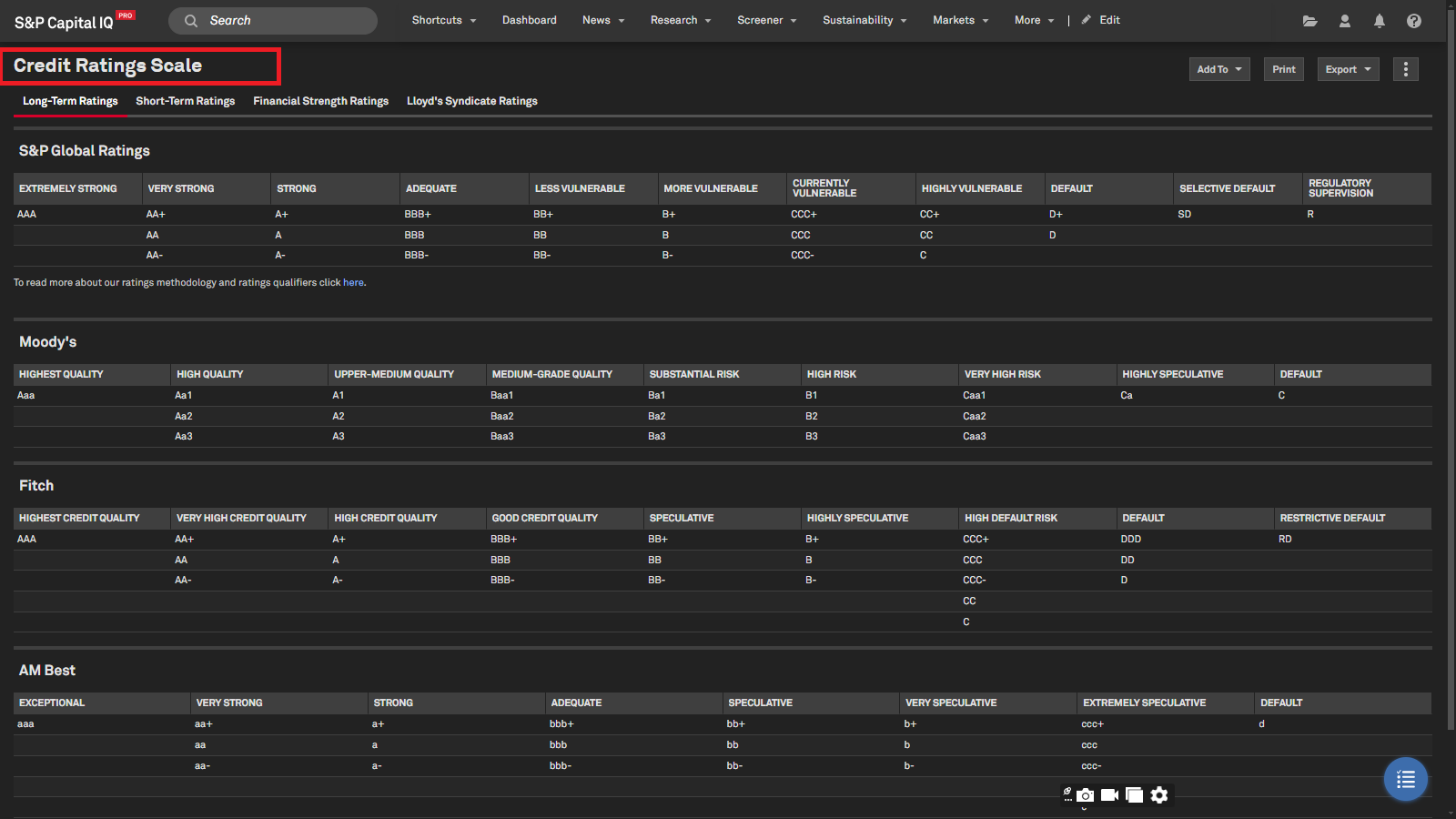Screen dimensions: 1456x819
Task: Take a screenshot with the camera icon
Action: coord(1085,795)
